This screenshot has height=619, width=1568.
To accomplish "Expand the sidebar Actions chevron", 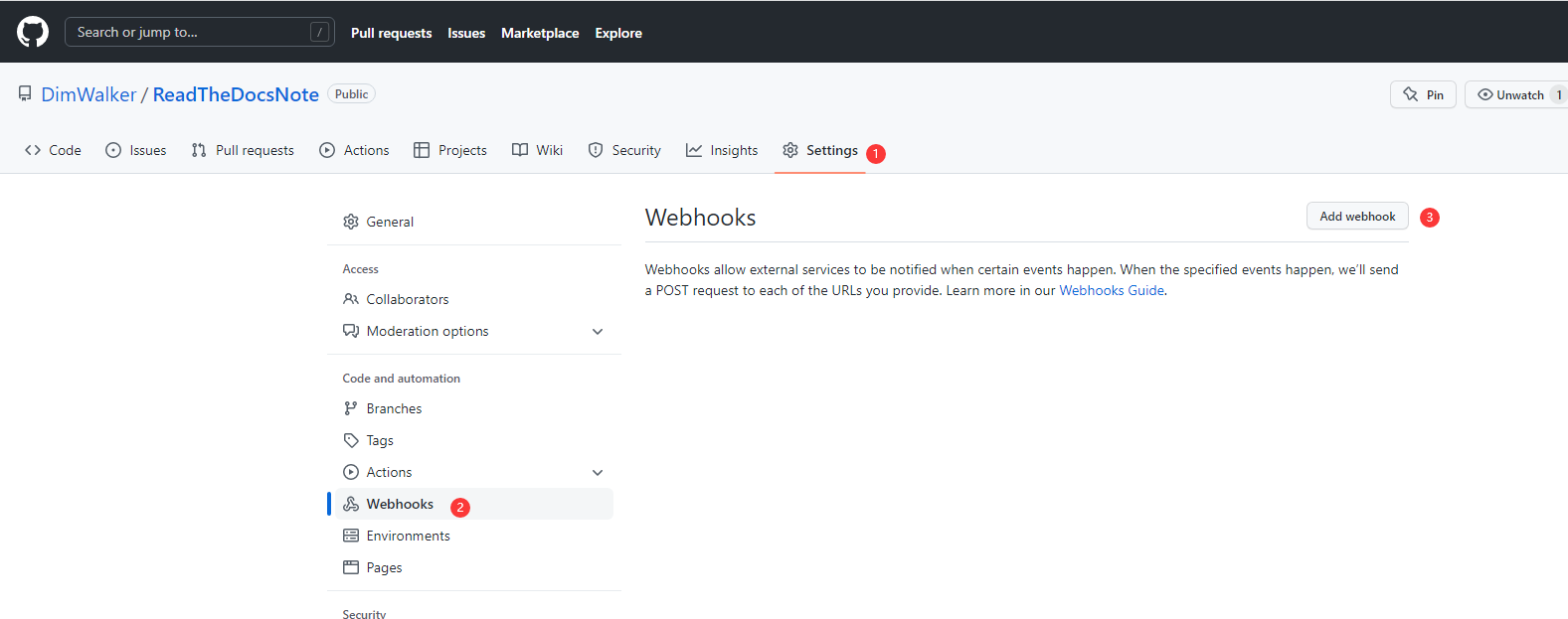I will pyautogui.click(x=598, y=473).
